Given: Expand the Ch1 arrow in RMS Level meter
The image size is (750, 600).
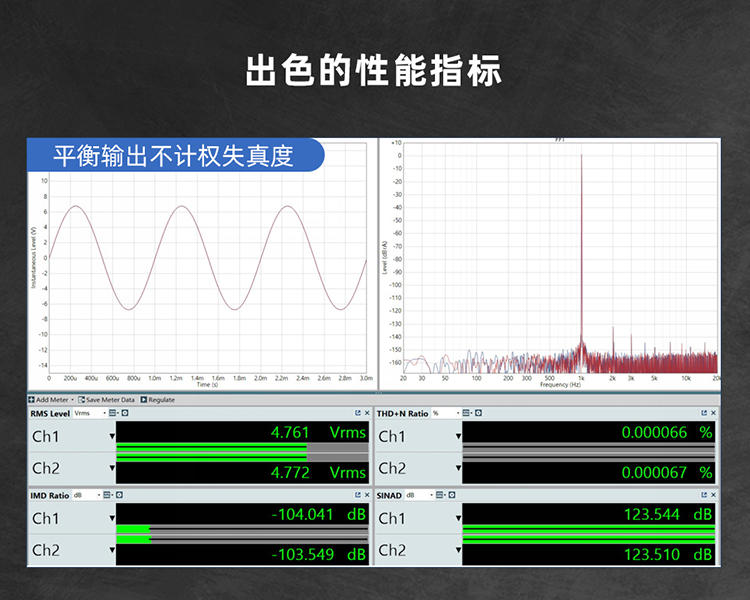Looking at the screenshot, I should [112, 436].
